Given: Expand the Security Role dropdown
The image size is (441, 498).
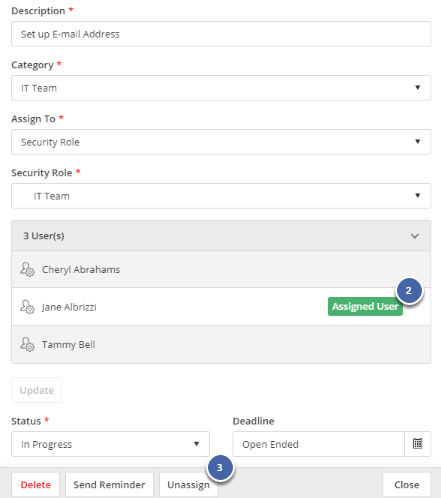Looking at the screenshot, I should coord(221,196).
